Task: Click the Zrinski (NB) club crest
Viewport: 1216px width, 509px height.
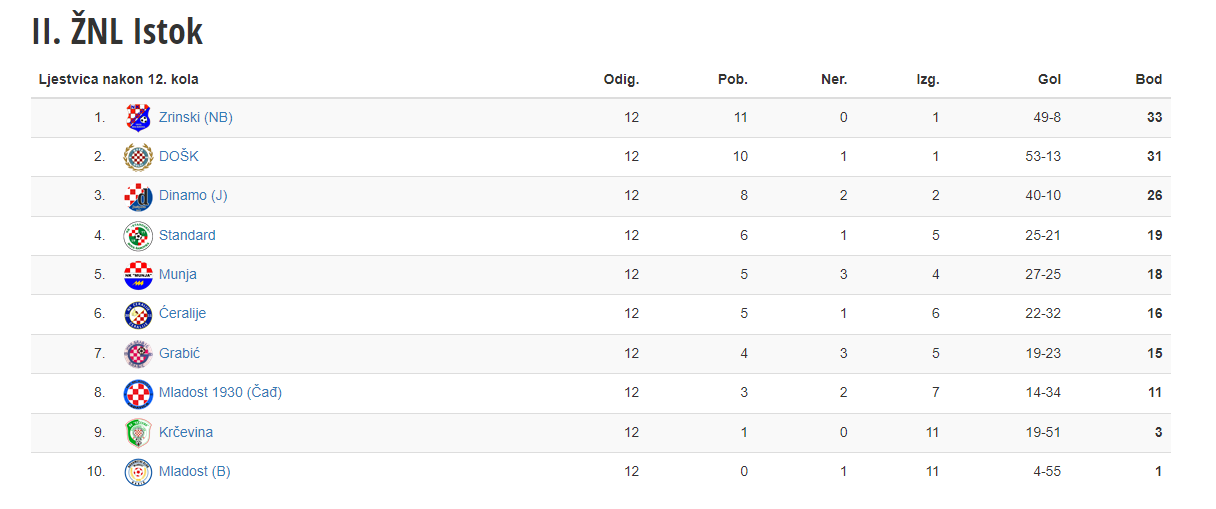Action: [x=138, y=118]
